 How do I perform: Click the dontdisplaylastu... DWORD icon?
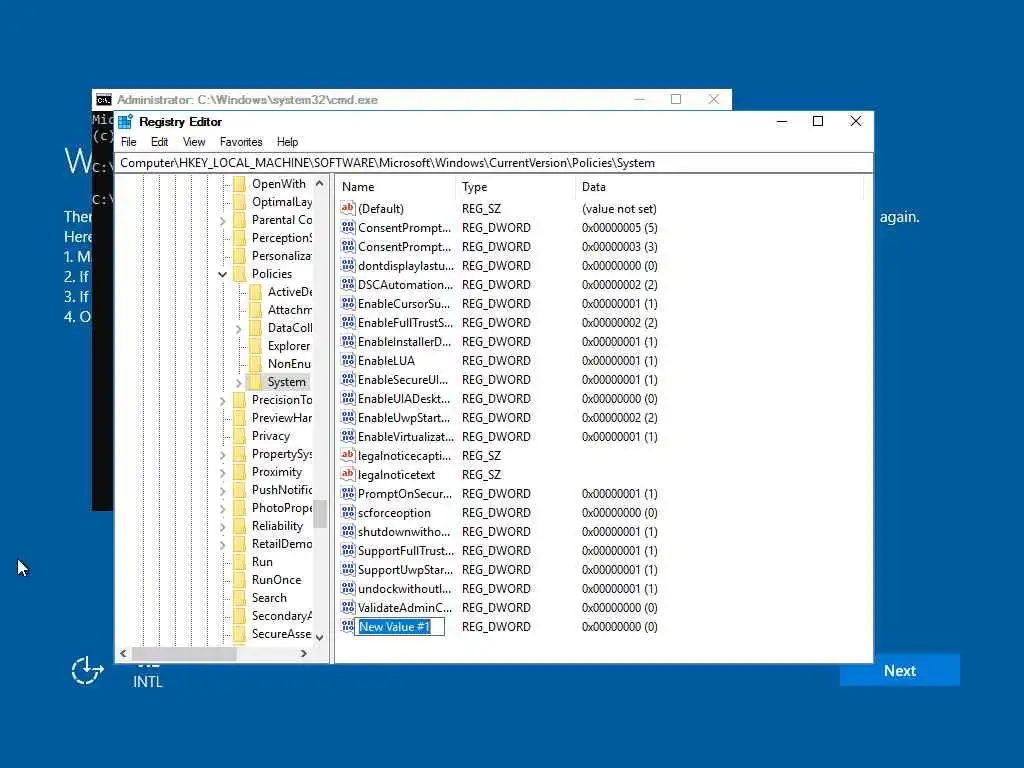pos(347,265)
